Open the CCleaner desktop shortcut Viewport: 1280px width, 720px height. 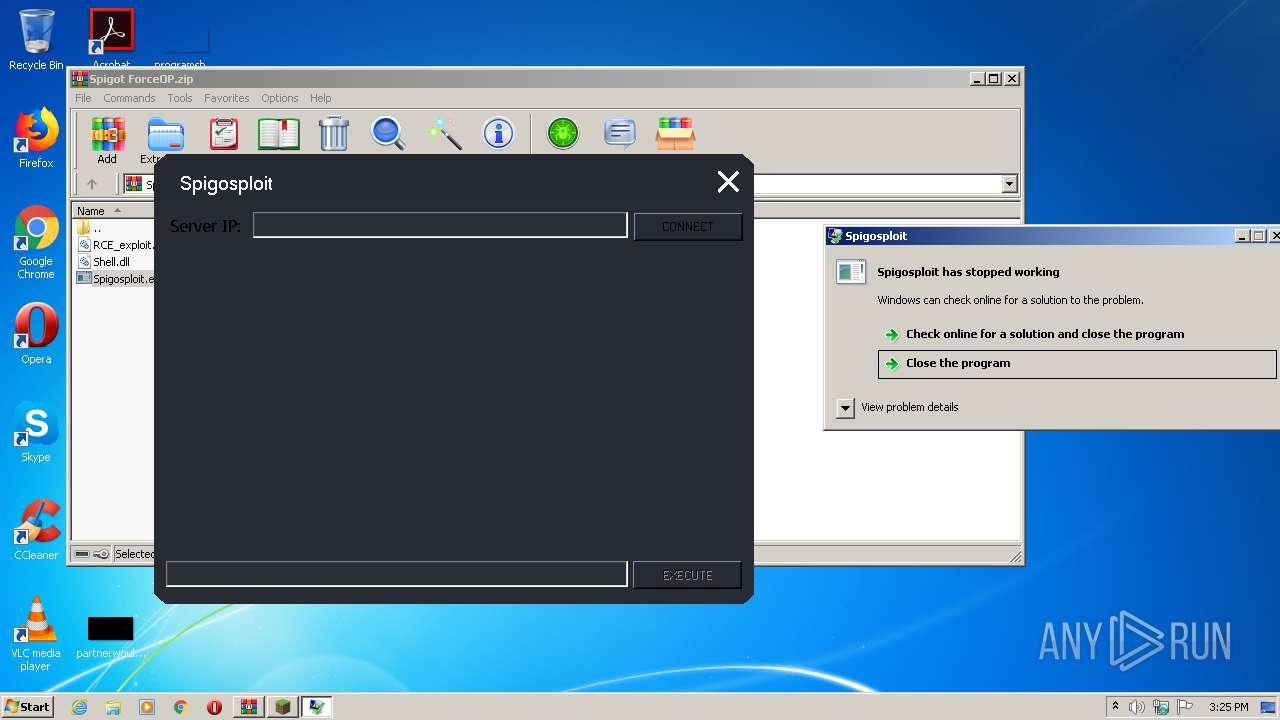[x=36, y=530]
